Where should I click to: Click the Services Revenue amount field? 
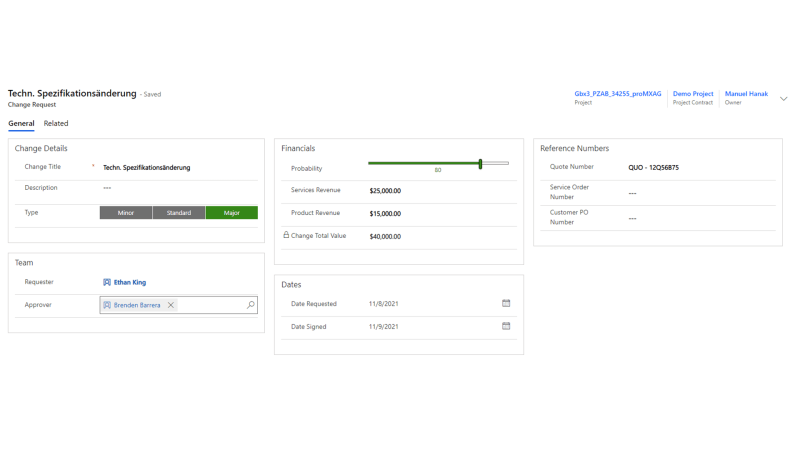coord(385,190)
